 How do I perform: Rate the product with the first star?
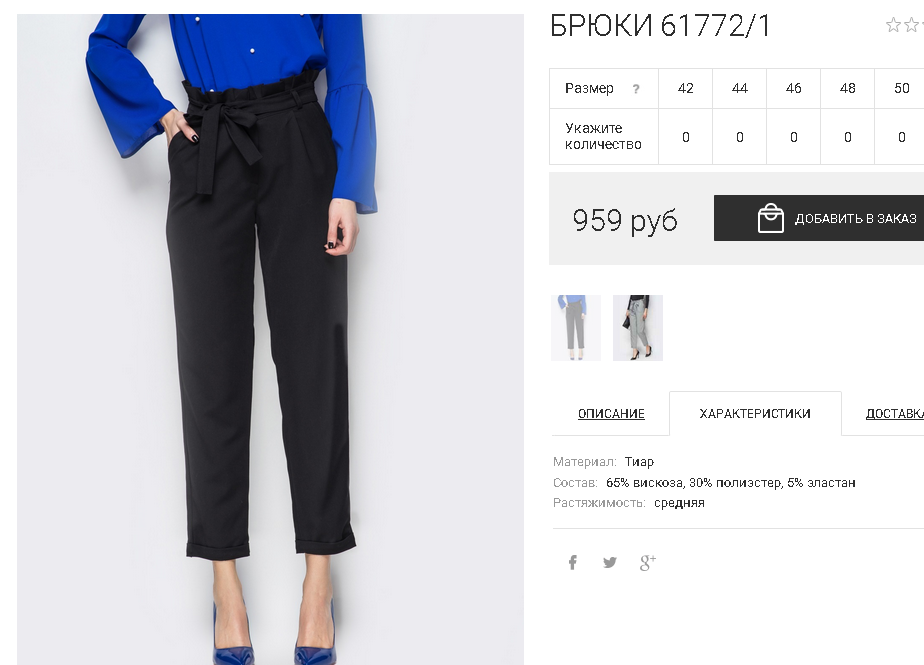pos(893,25)
